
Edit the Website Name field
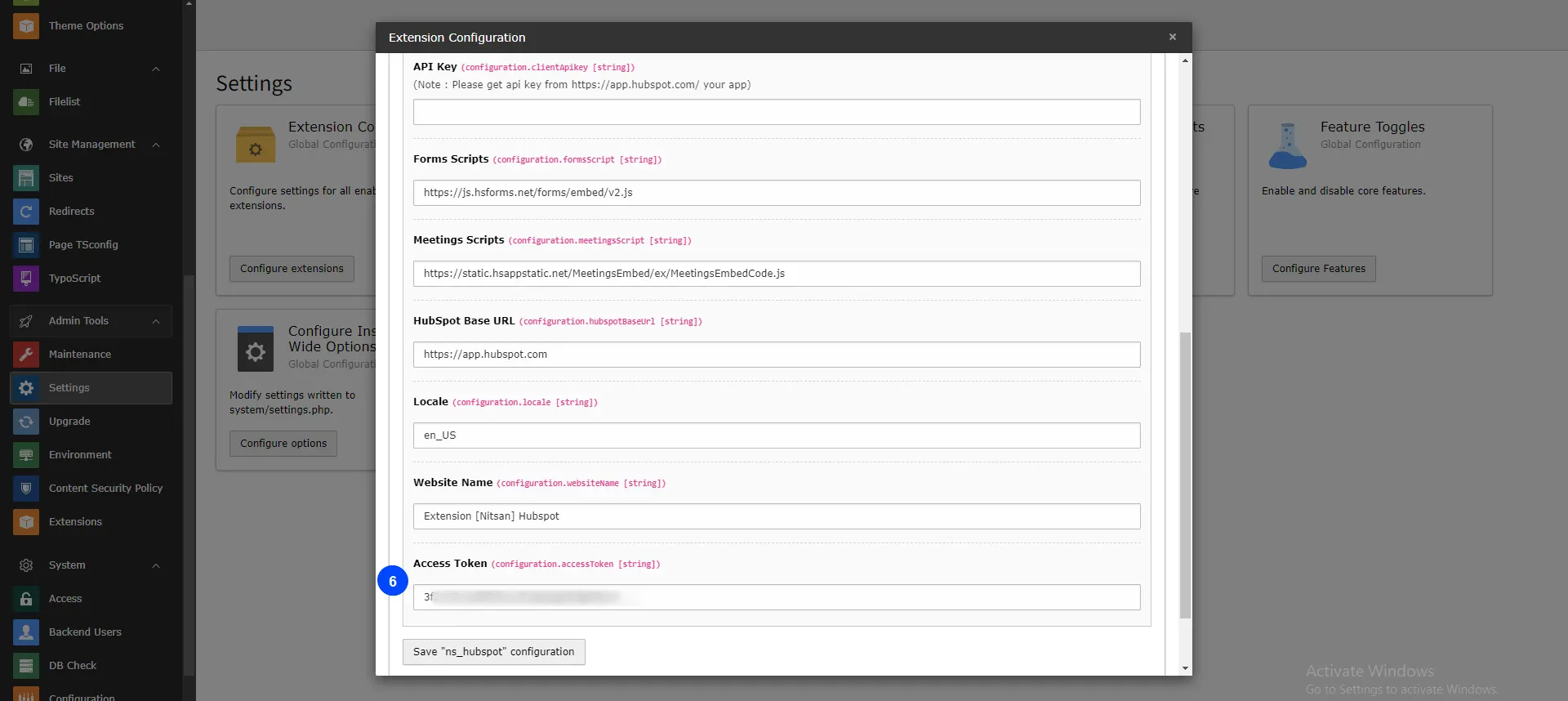tap(777, 516)
